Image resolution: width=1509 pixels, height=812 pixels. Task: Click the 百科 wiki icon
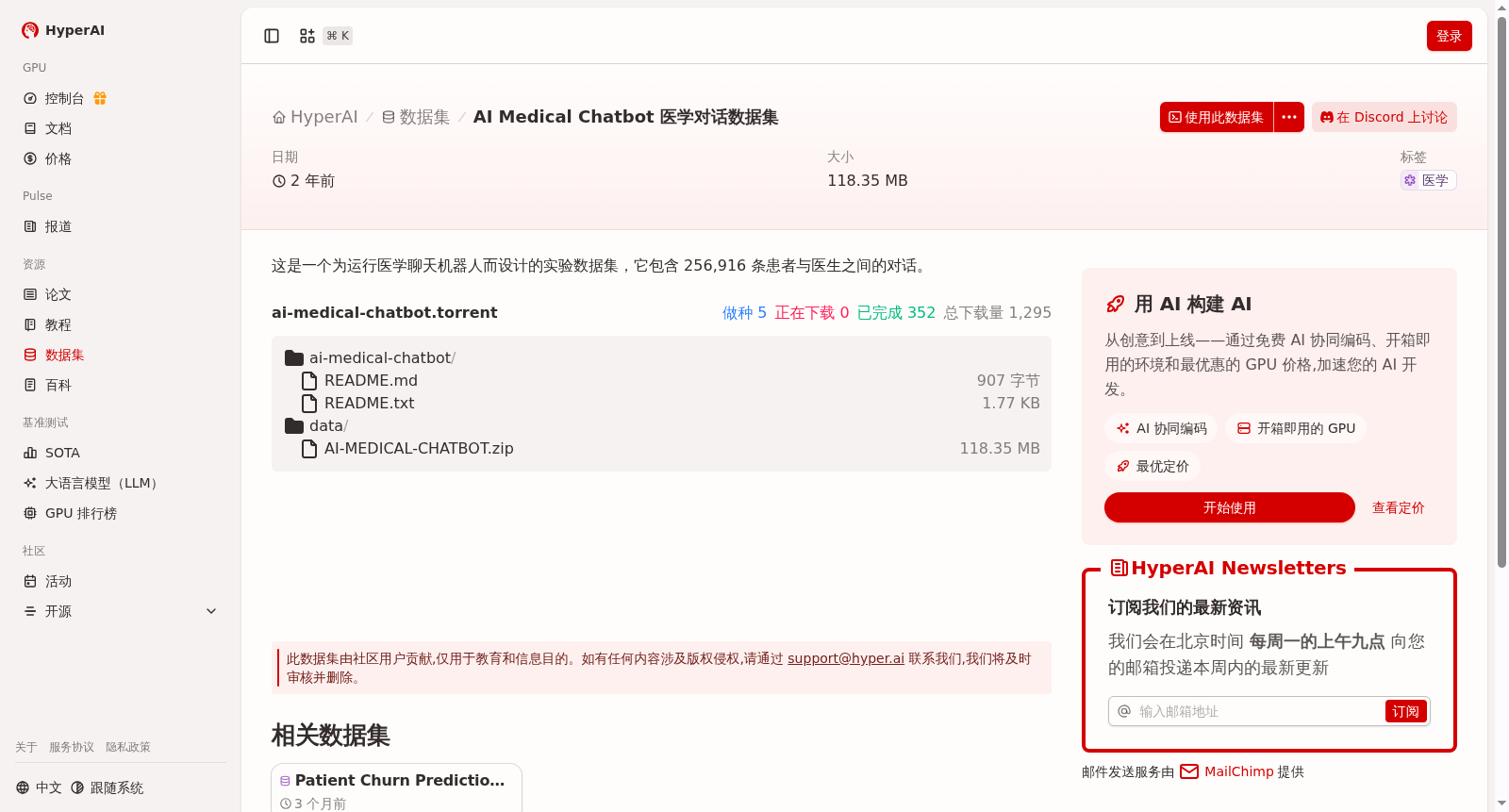click(x=30, y=385)
